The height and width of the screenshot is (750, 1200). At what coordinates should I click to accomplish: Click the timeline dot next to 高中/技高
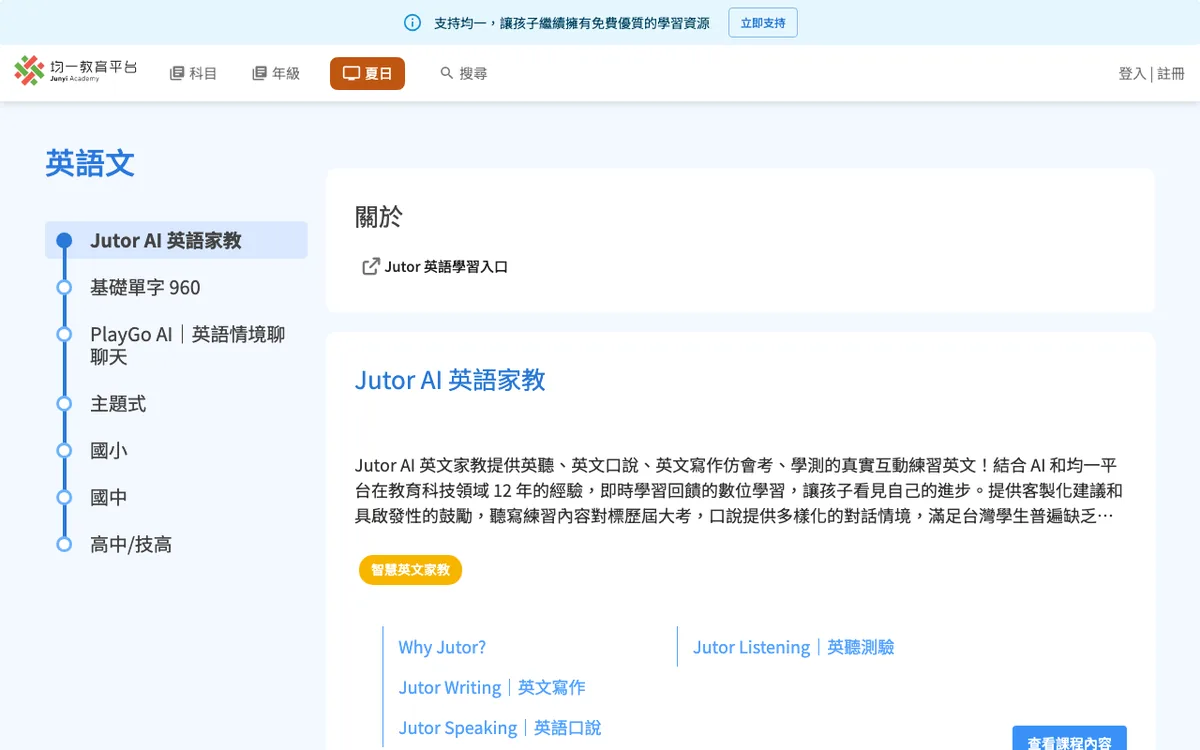click(64, 545)
